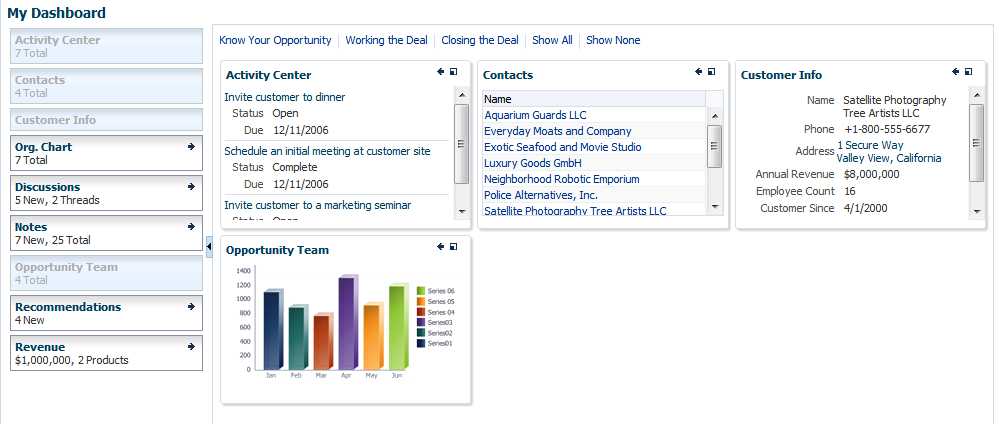Maximize the Activity Center panel
Viewport: 994px width, 424px height.
(454, 72)
